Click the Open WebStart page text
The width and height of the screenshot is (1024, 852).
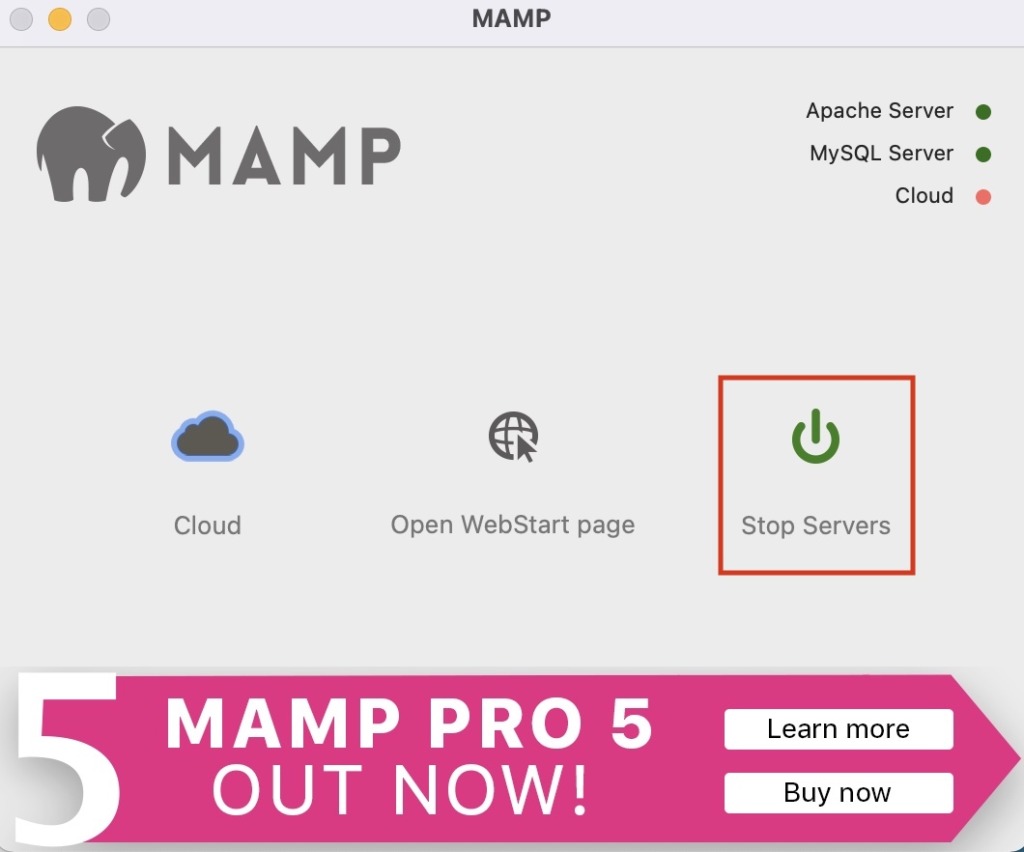click(x=513, y=525)
